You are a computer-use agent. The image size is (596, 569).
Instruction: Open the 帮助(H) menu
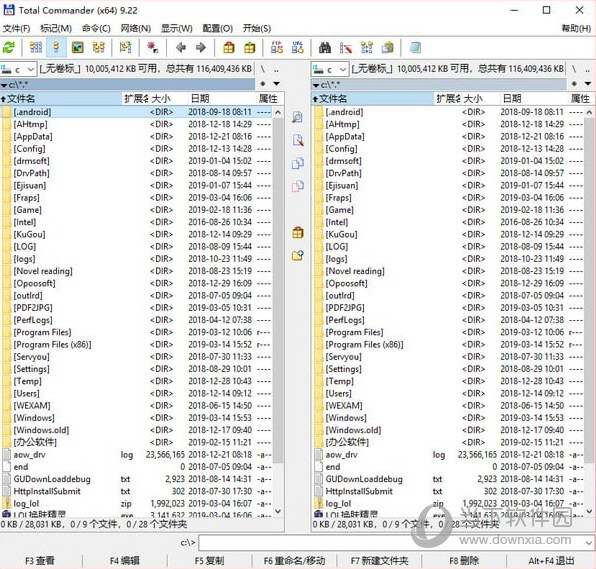point(576,29)
